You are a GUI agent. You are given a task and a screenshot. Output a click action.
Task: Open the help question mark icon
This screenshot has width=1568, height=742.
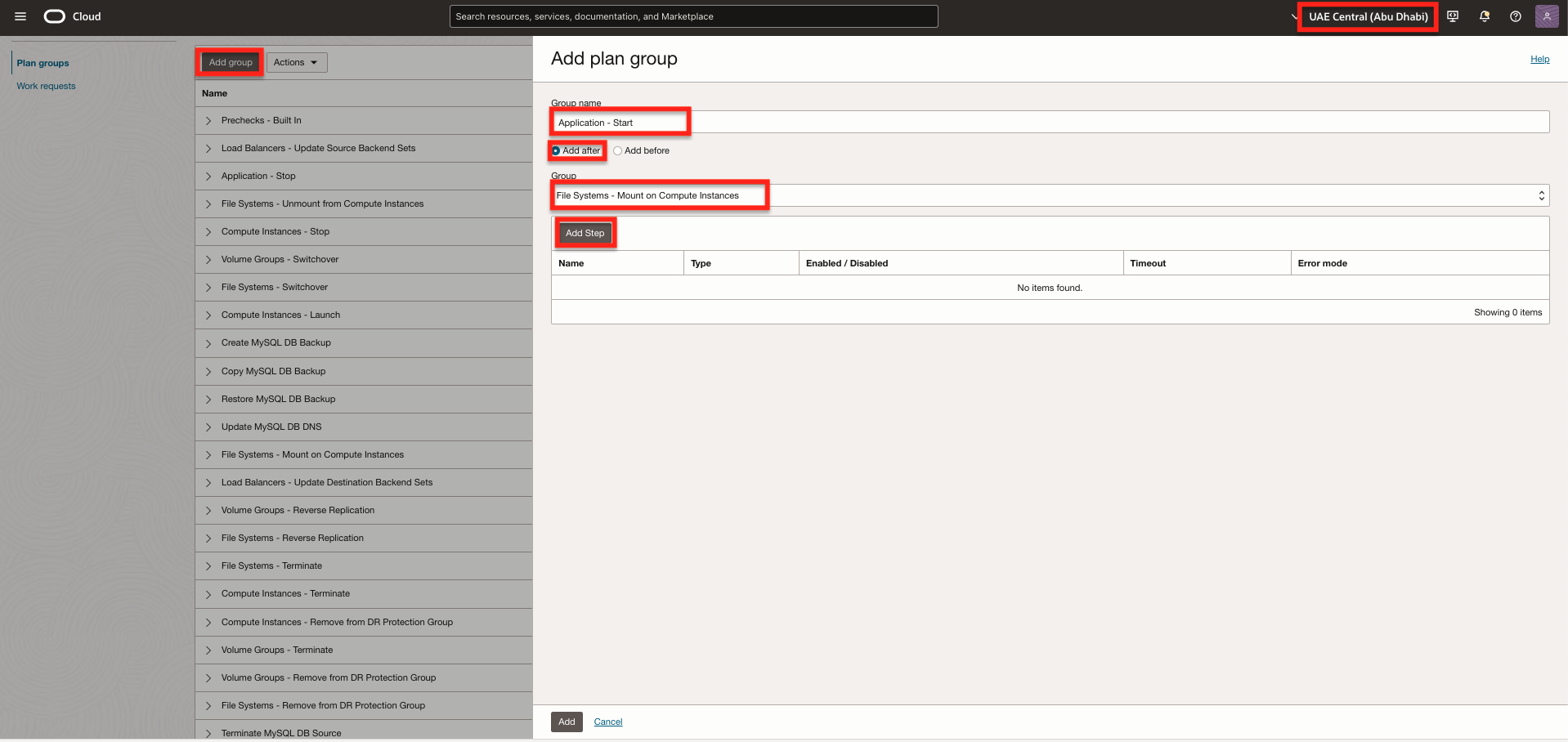[1516, 16]
